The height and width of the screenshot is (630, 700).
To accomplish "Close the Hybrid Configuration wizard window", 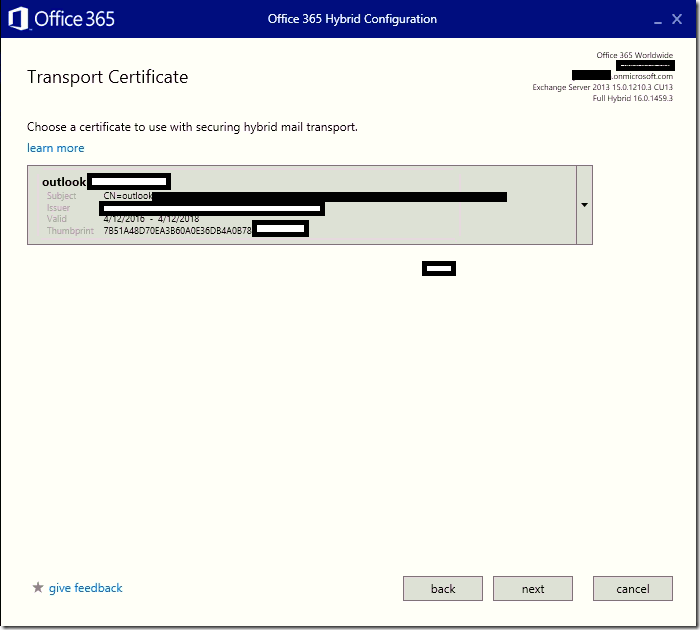I will [677, 19].
